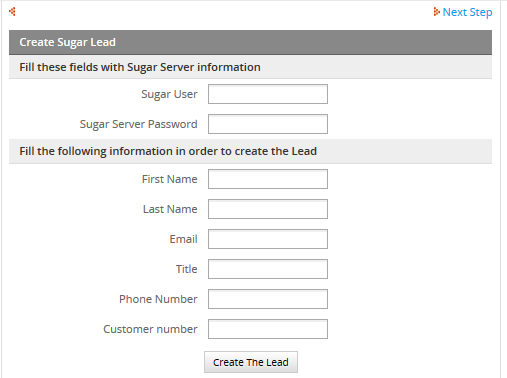Screen dimensions: 507x378
Task: Open the Next Step link
Action: 467,12
